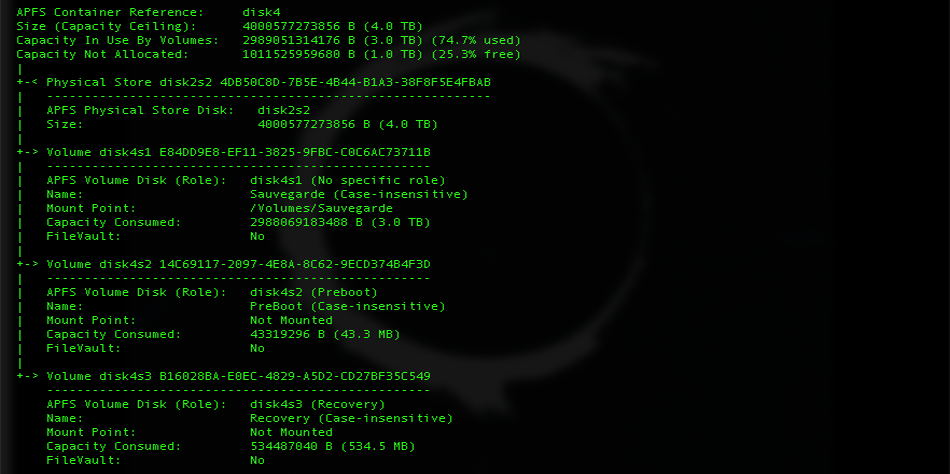Viewport: 950px width, 474px height.
Task: Click the APFS Physical Store Disk value disk2s2
Action: [284, 110]
